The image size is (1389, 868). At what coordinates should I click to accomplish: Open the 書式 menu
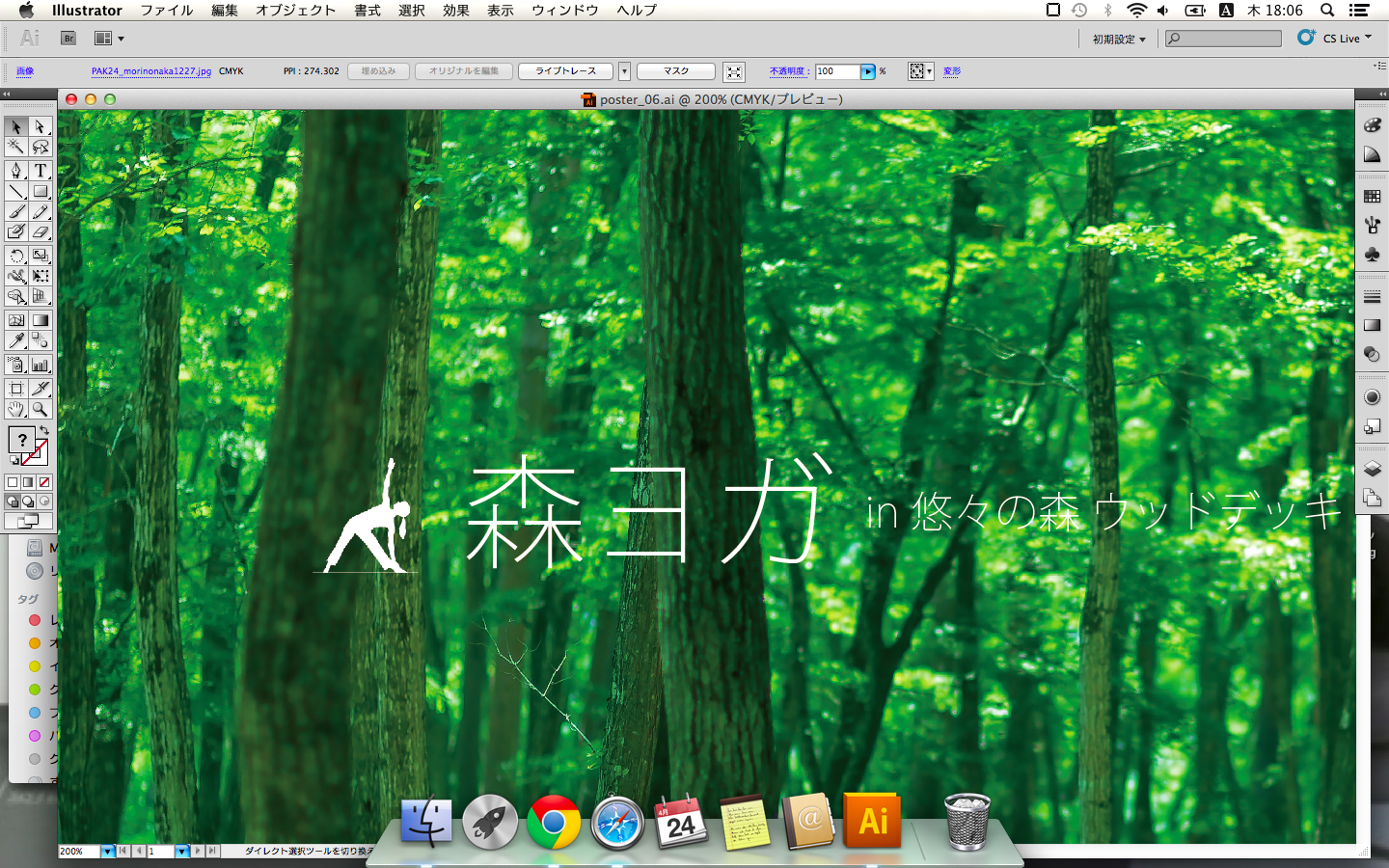tap(368, 11)
